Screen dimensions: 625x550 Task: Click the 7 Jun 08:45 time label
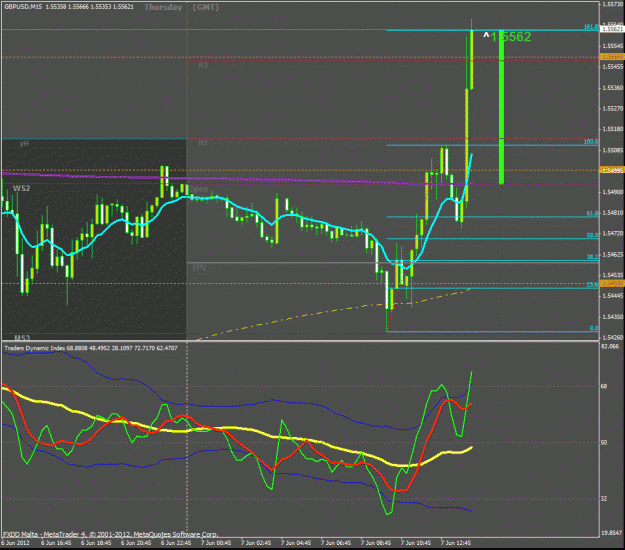coord(376,543)
